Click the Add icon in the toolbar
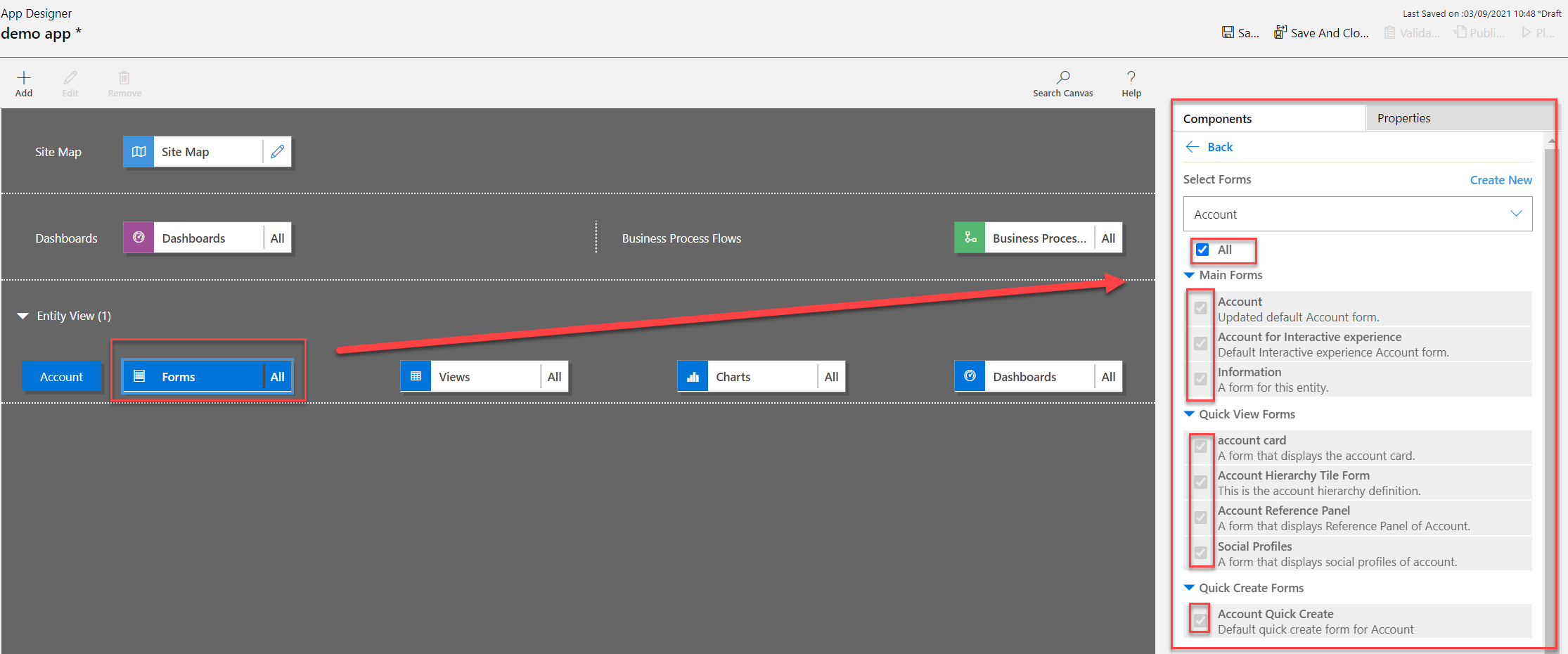 tap(23, 76)
